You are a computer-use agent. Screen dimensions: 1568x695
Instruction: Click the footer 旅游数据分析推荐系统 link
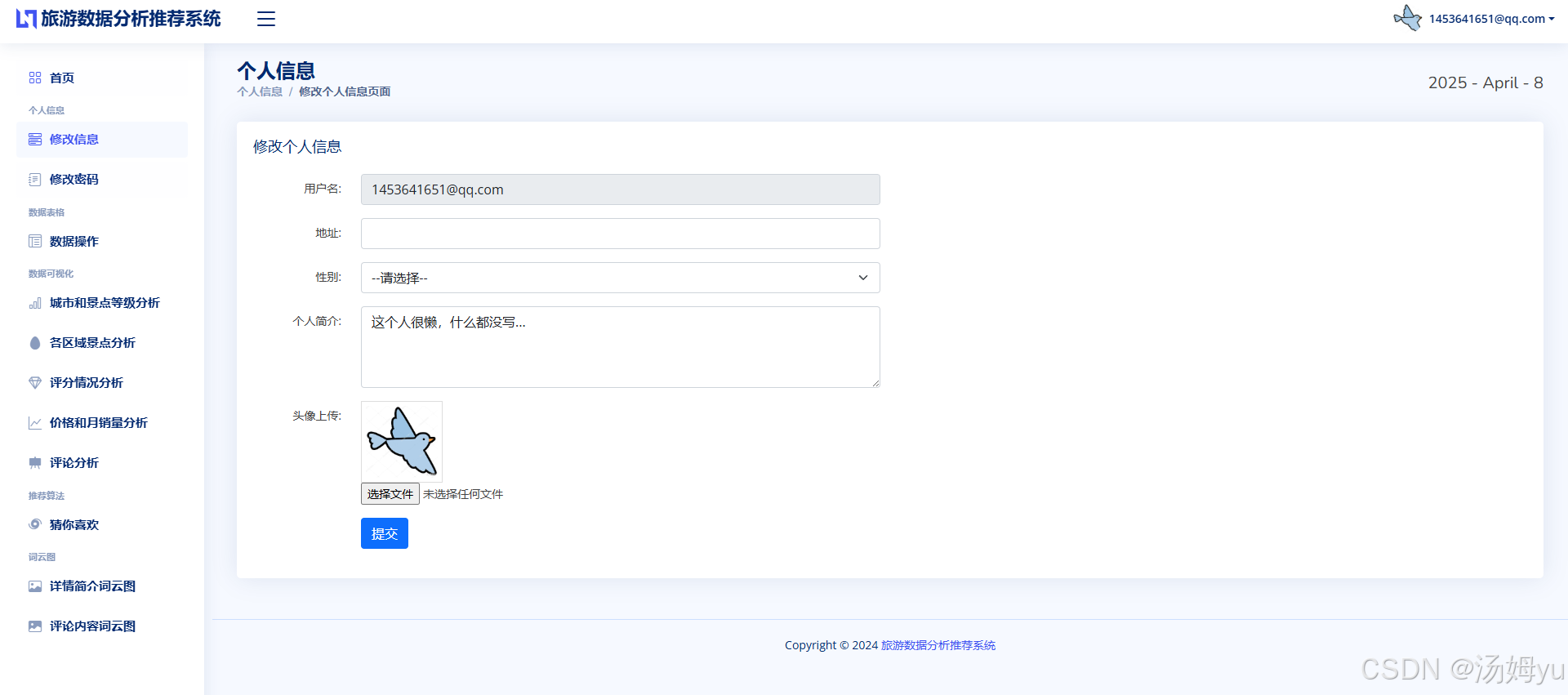tap(938, 645)
